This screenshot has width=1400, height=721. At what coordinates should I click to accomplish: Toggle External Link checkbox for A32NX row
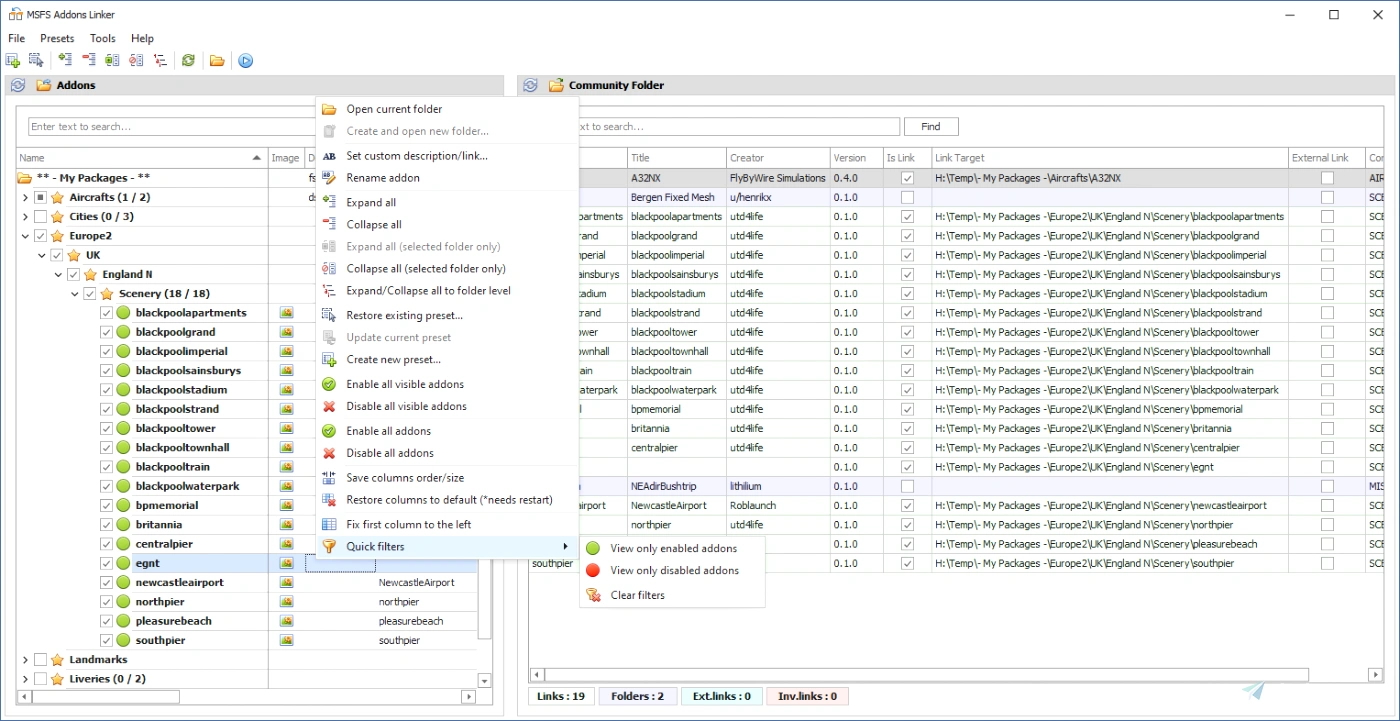click(1327, 178)
